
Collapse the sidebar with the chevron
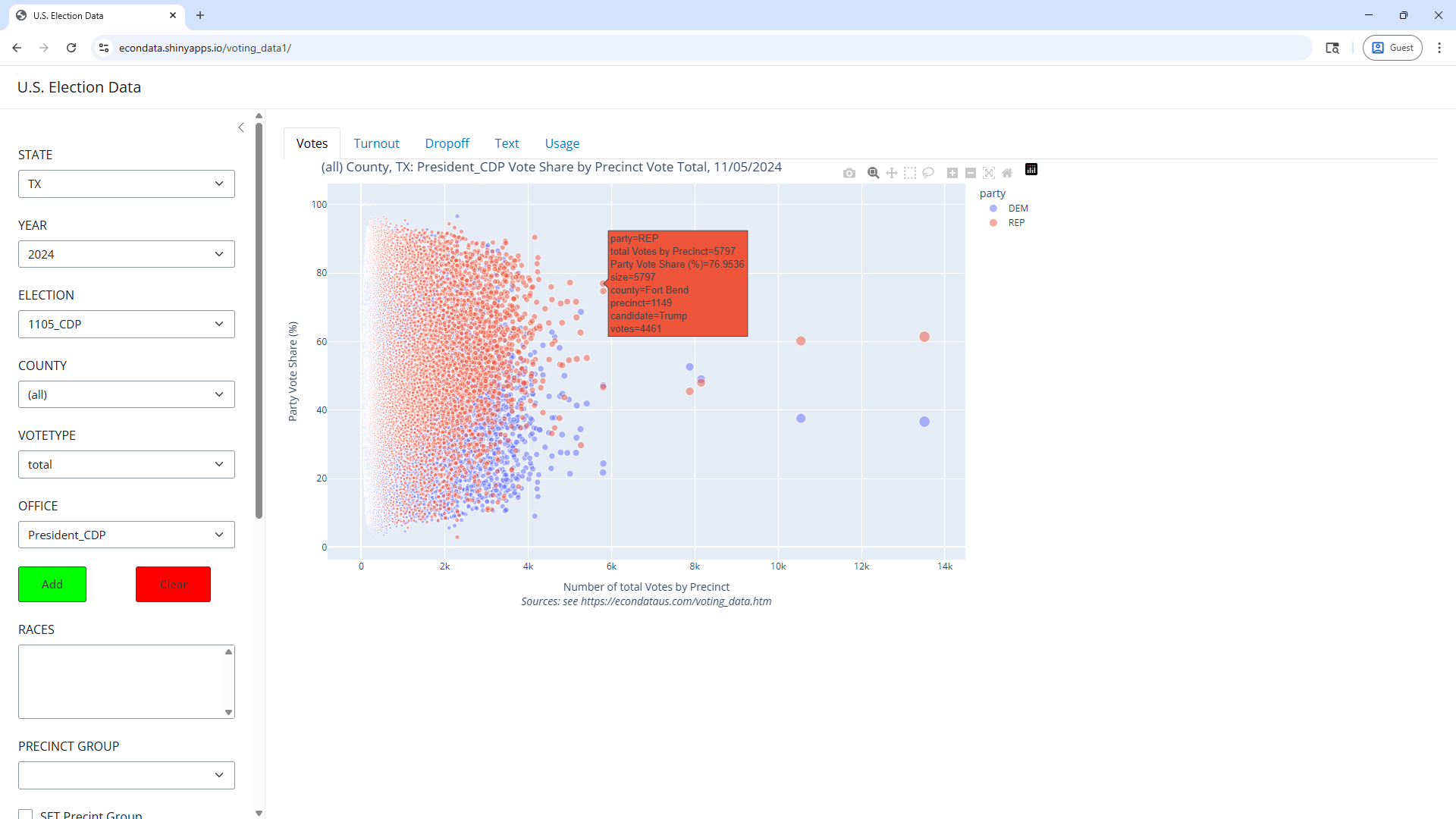[241, 127]
